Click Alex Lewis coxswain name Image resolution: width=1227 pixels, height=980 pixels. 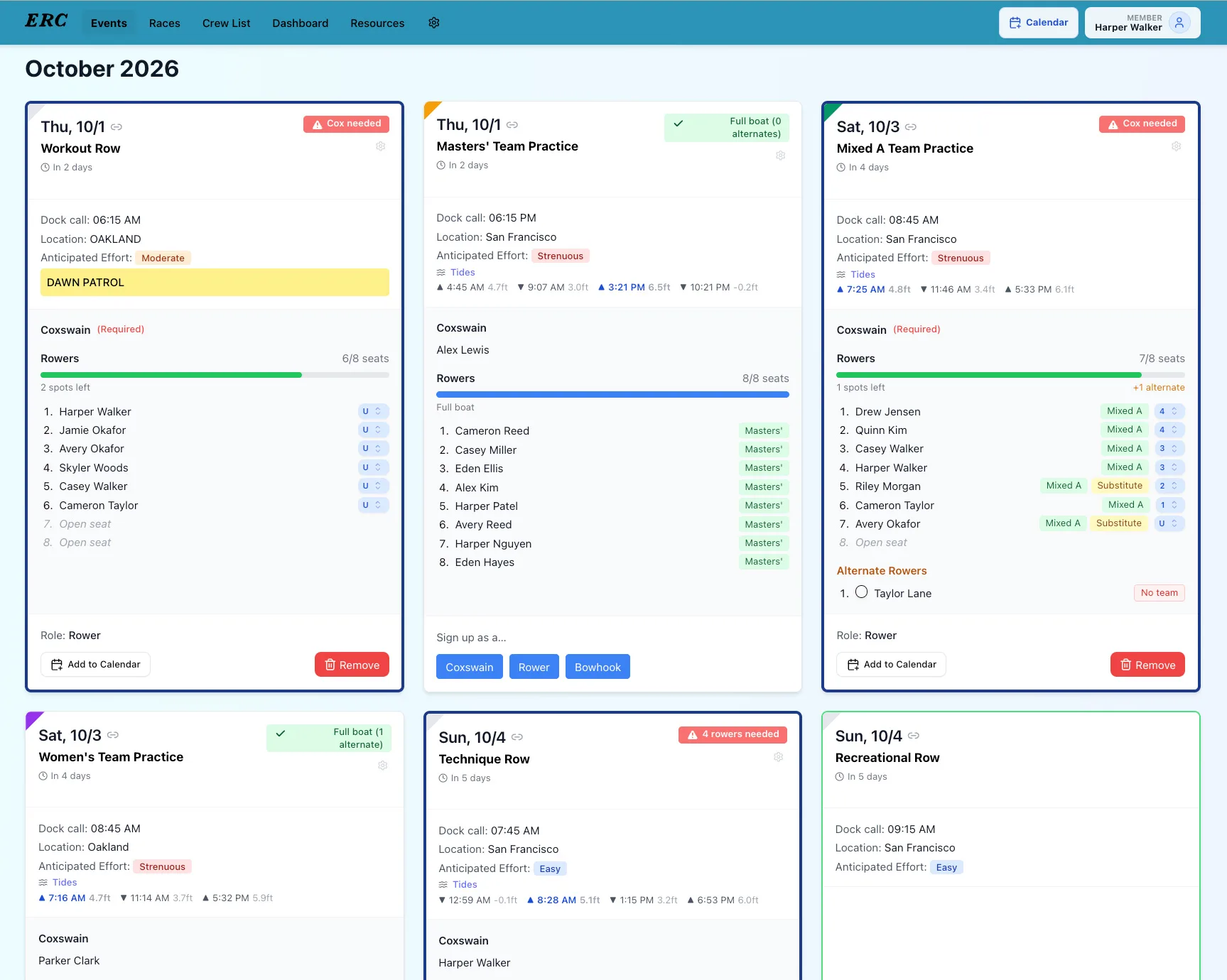coord(463,350)
